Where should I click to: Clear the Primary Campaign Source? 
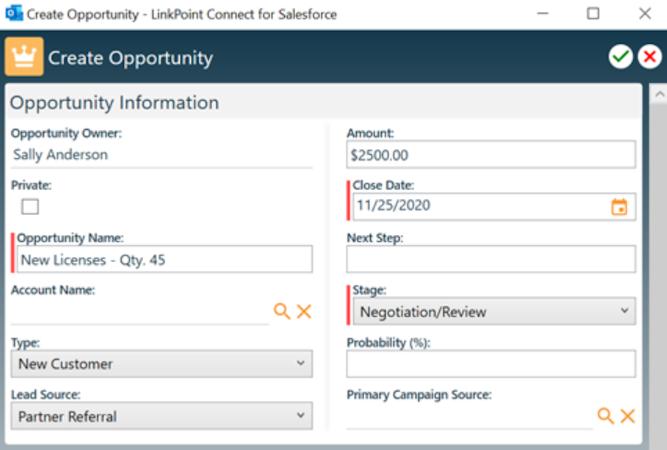[x=628, y=415]
